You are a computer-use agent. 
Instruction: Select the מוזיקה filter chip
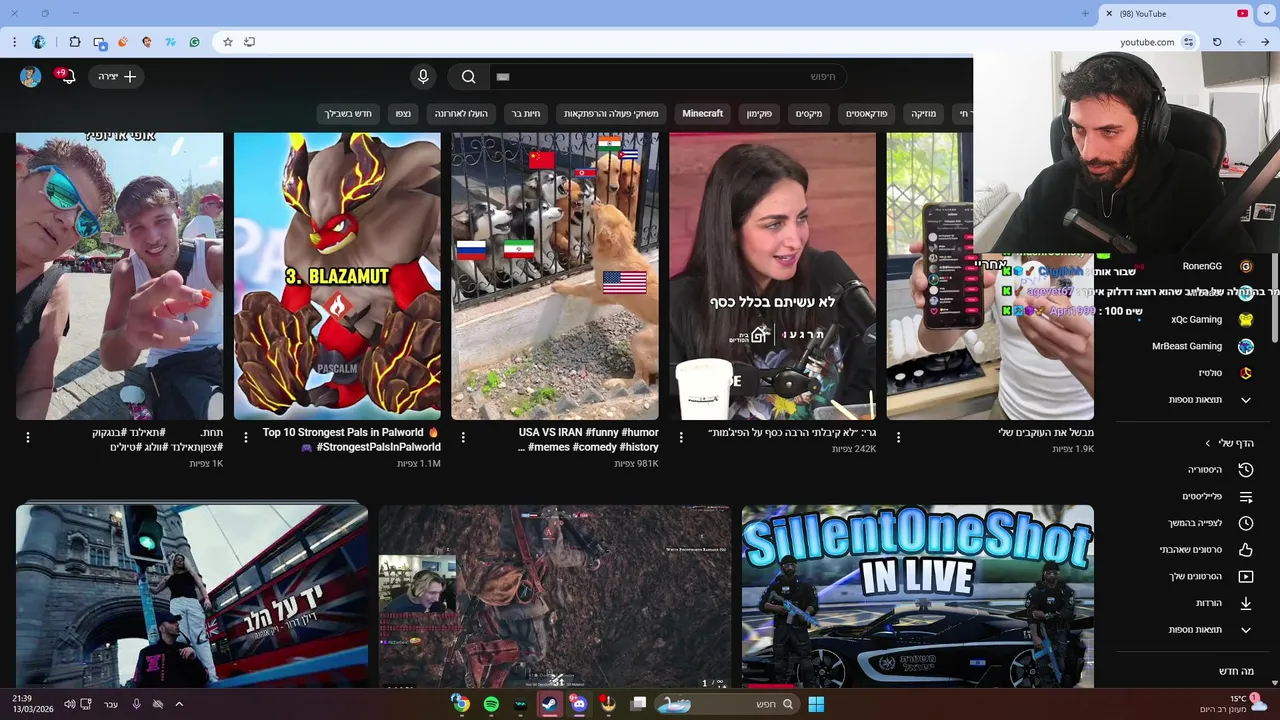(x=924, y=113)
